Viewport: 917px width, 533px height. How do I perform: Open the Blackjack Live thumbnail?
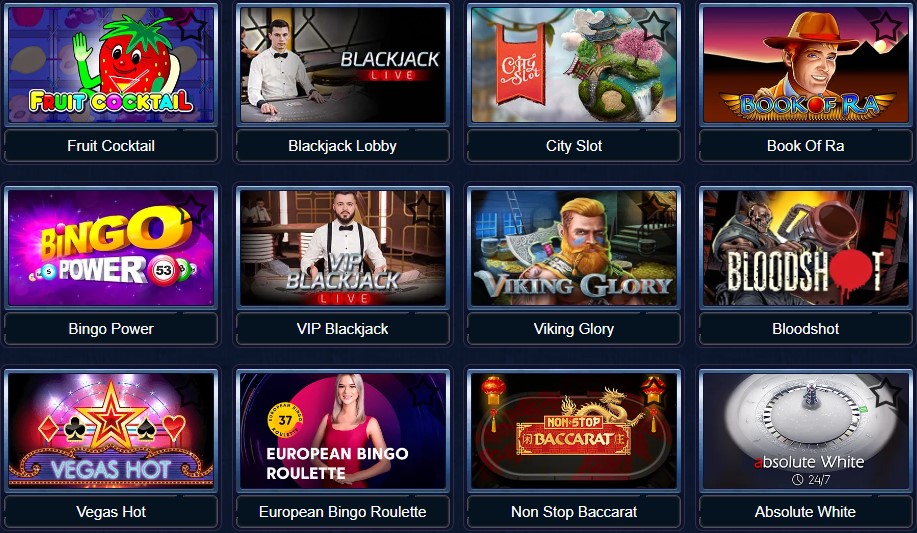[342, 64]
